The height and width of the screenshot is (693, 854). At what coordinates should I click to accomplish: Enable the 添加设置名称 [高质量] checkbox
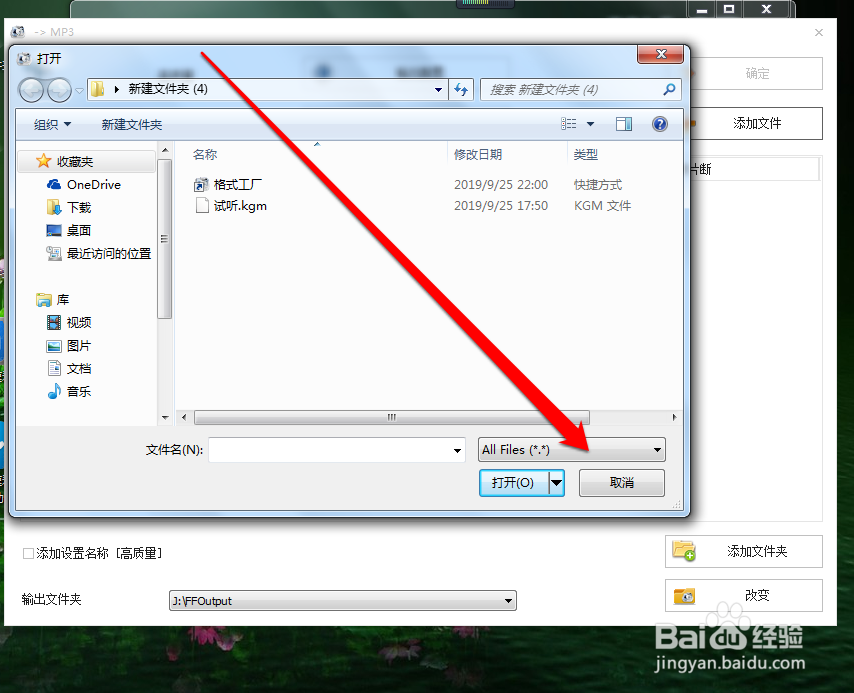27,552
